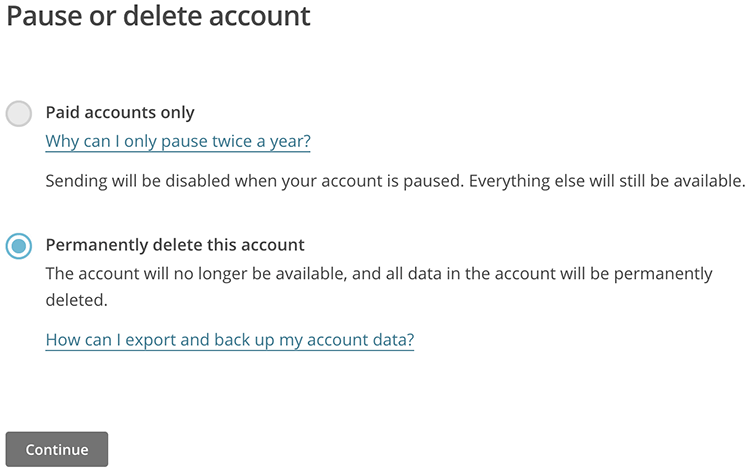Click the Paid accounts only label text
This screenshot has height=473, width=750.
[x=120, y=112]
